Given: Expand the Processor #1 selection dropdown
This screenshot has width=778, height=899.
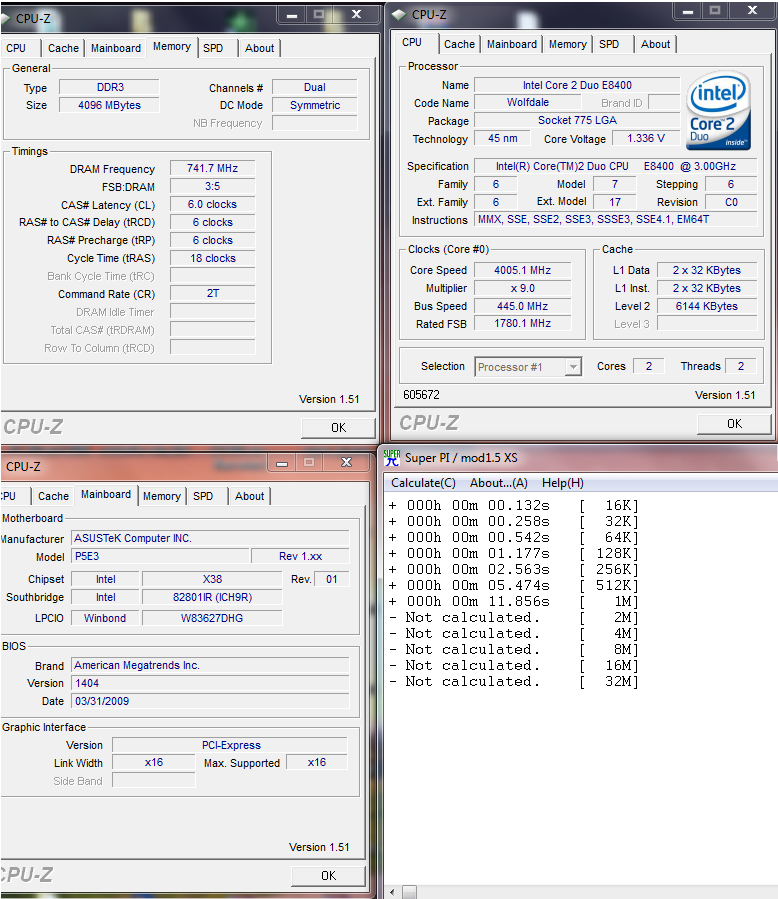Looking at the screenshot, I should (x=573, y=367).
